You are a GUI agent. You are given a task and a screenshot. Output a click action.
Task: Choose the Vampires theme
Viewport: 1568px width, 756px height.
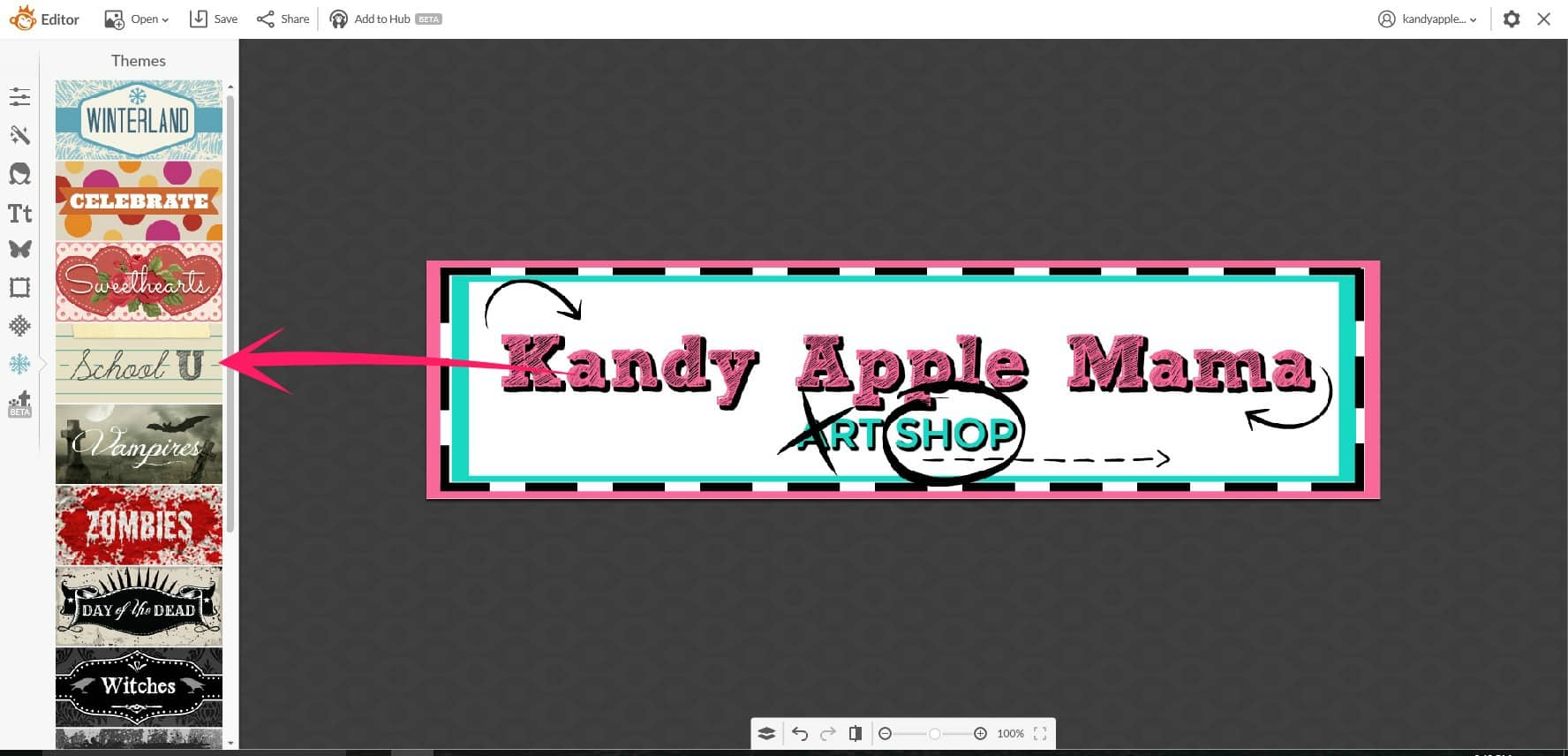[x=139, y=444]
